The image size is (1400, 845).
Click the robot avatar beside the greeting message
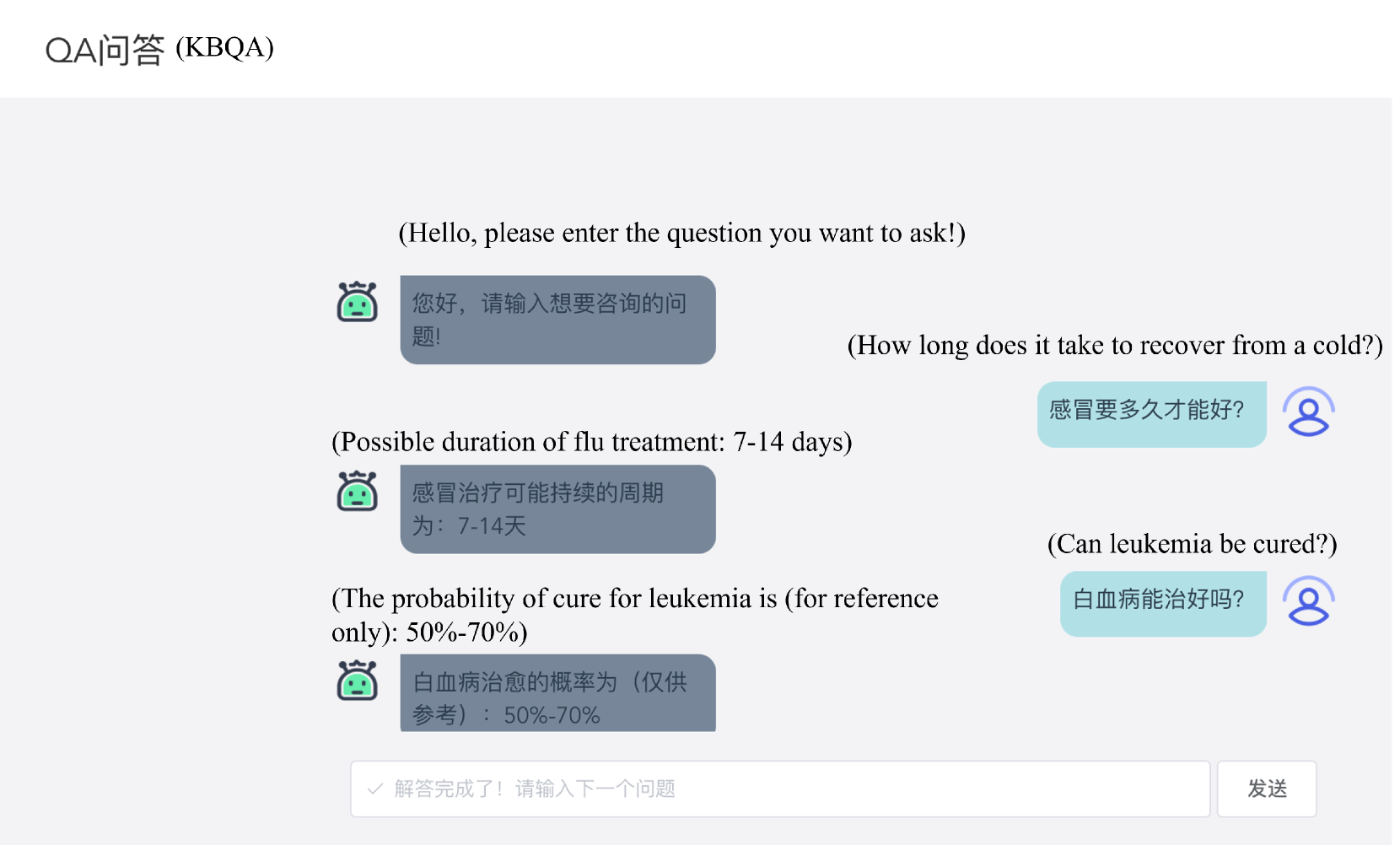point(357,302)
